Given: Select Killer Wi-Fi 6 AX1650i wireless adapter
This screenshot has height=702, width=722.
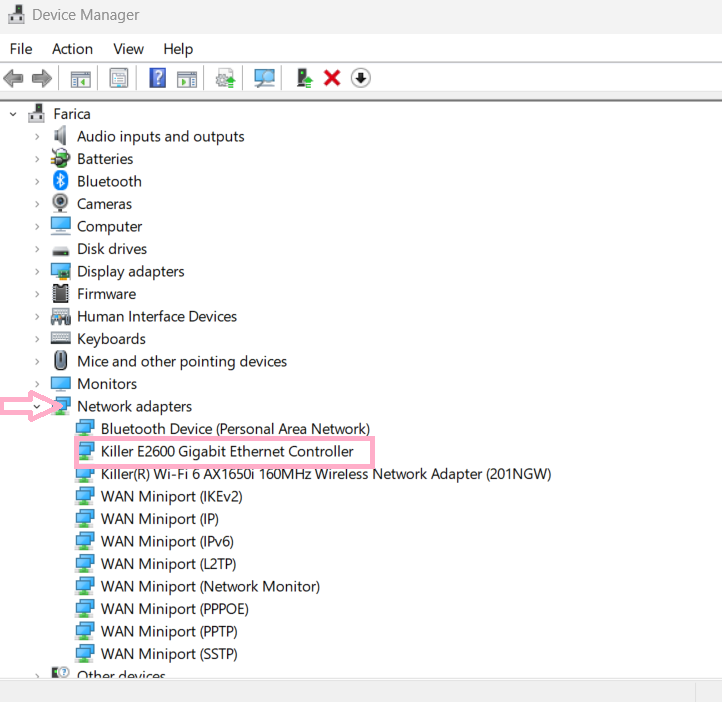Looking at the screenshot, I should click(x=325, y=474).
